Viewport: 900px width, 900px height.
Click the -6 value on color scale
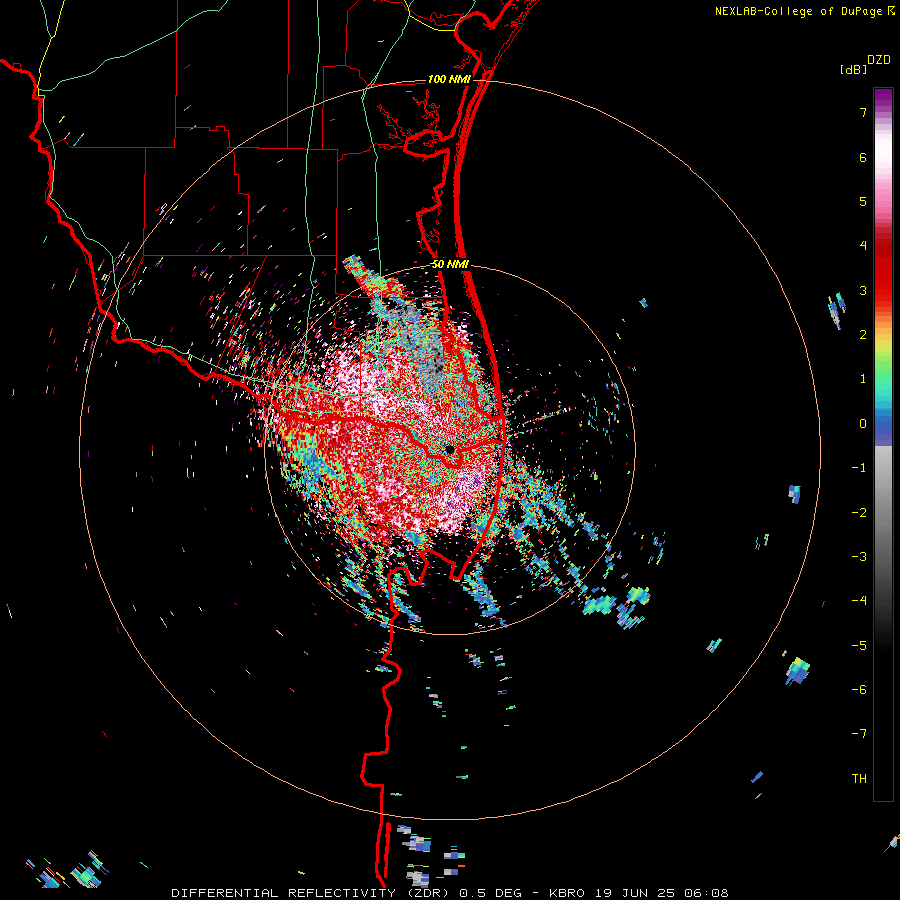[859, 689]
